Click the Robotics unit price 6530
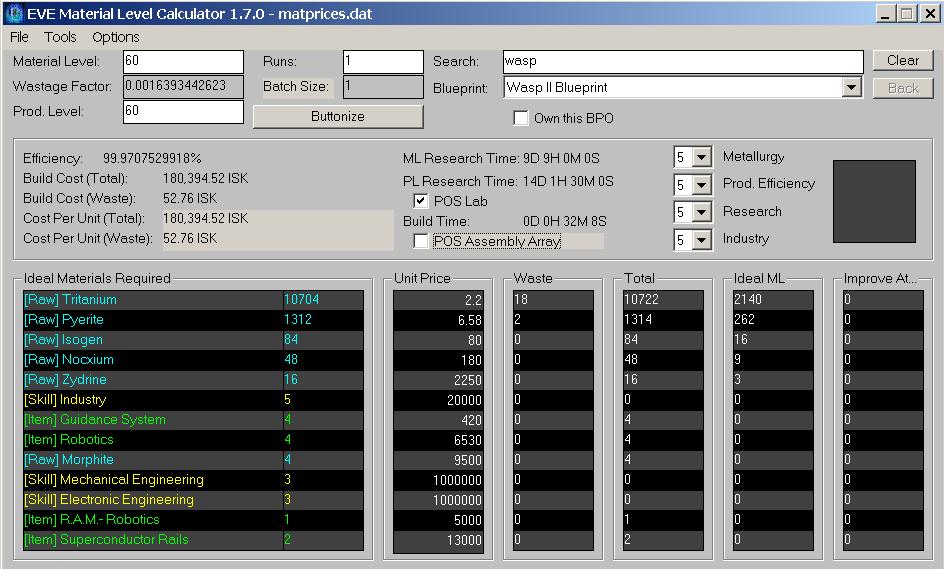The width and height of the screenshot is (944, 570). 468,440
